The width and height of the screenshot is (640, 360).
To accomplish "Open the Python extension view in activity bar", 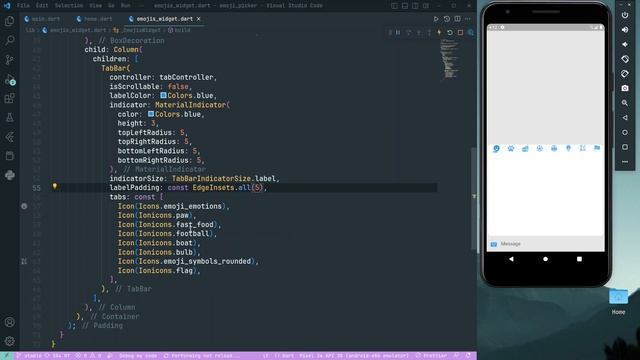I will click(x=9, y=175).
